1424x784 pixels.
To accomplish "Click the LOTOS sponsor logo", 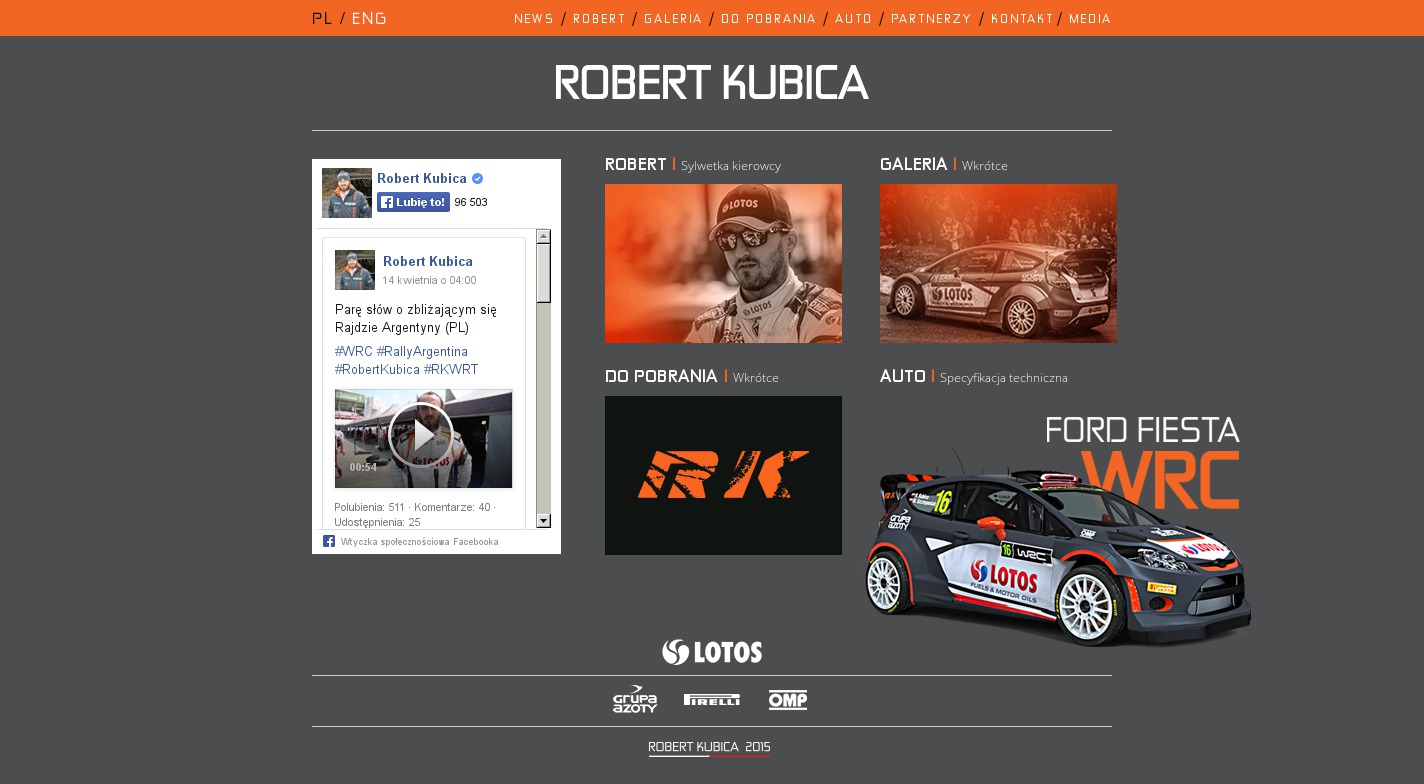I will (711, 652).
